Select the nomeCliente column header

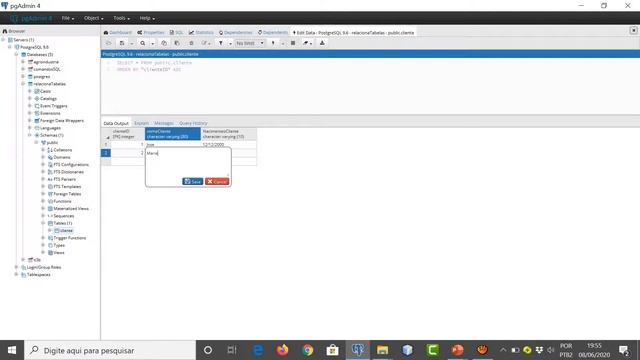tap(173, 134)
